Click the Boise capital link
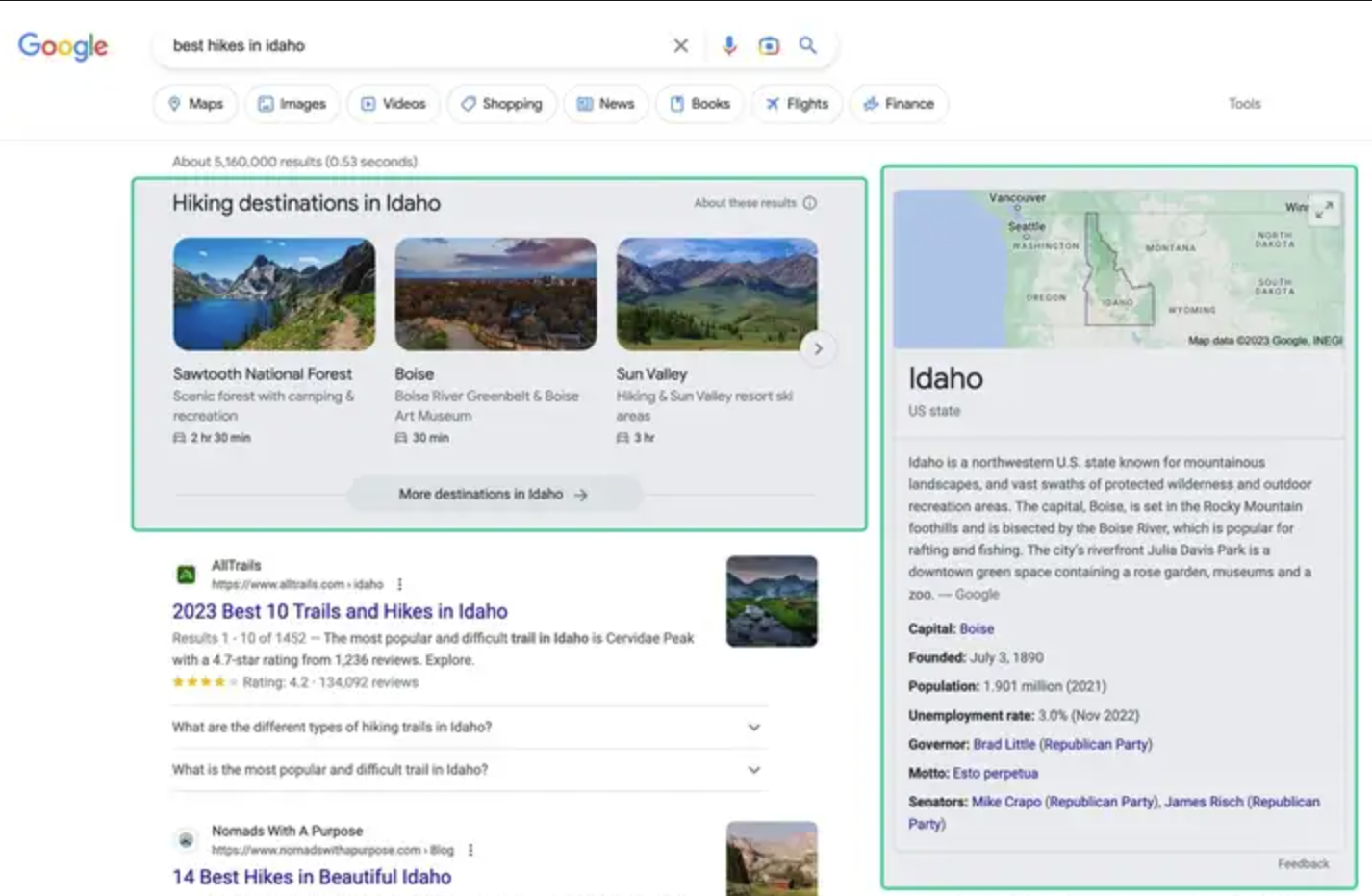This screenshot has height=896, width=1372. [977, 628]
